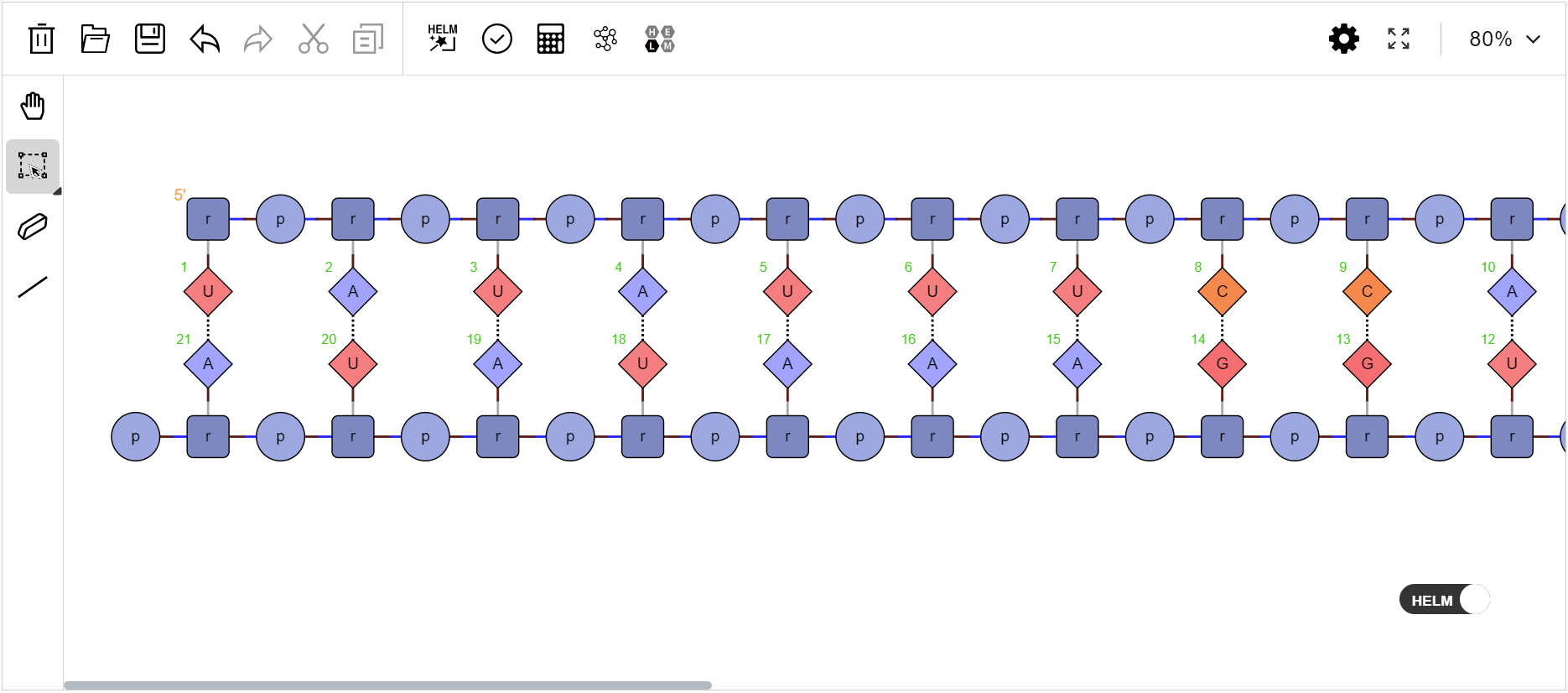
Task: Select base U at position 20
Action: point(353,364)
